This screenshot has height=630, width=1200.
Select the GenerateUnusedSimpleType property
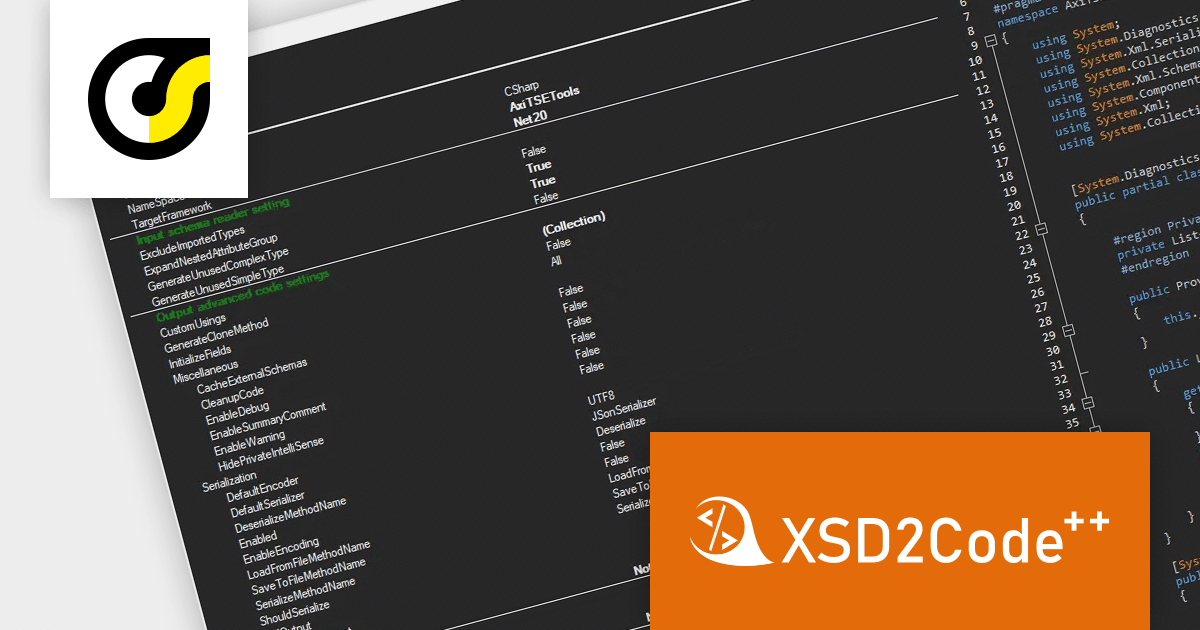tap(218, 286)
